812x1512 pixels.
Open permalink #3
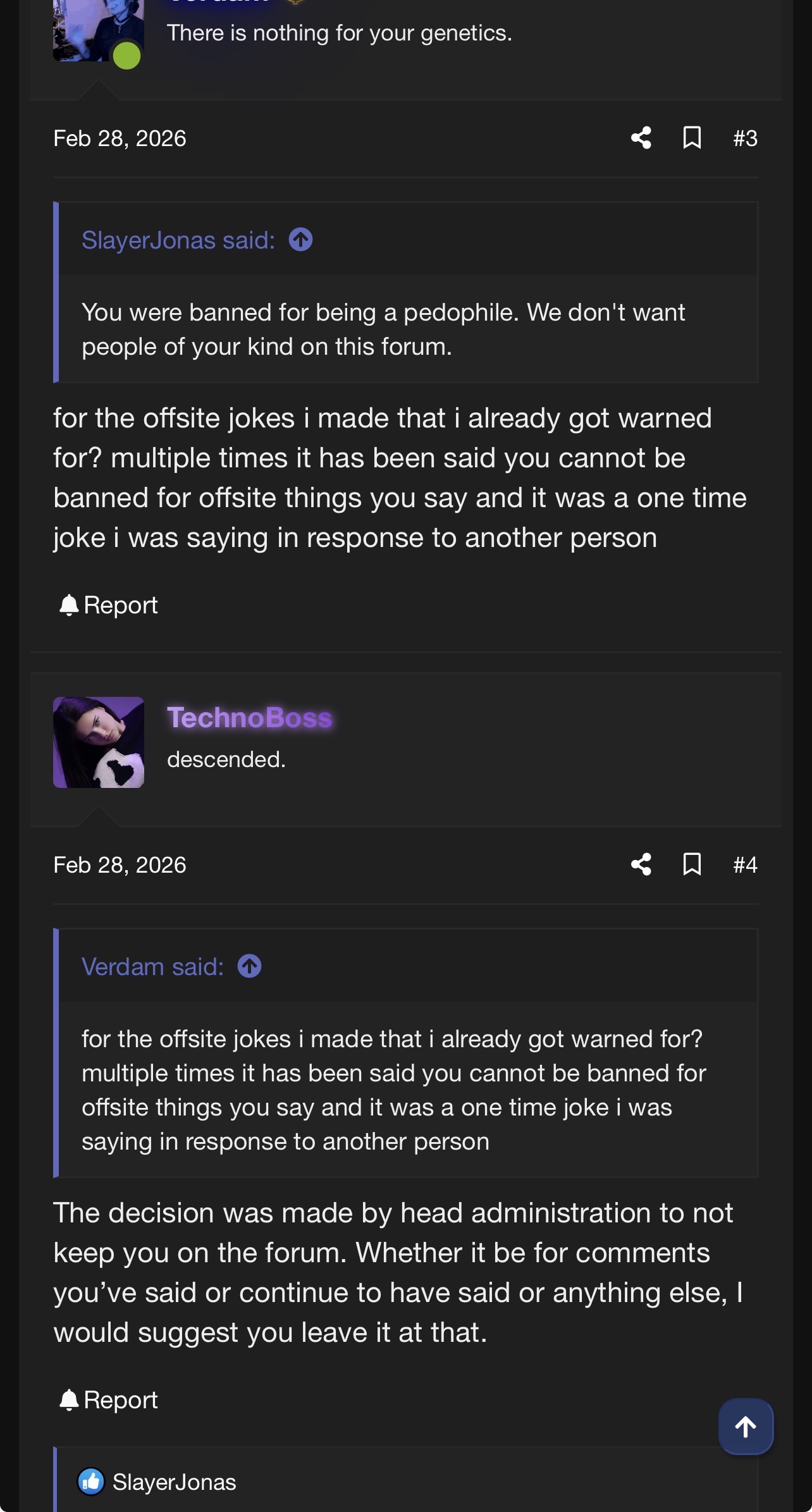pos(745,138)
